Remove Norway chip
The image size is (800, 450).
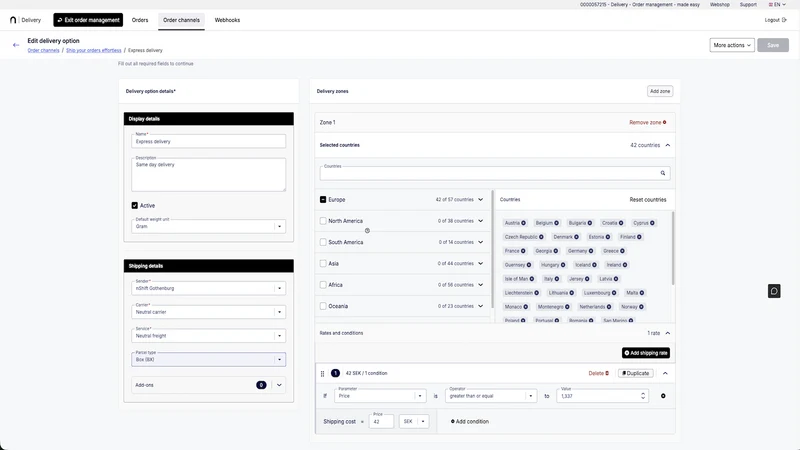[x=641, y=307]
